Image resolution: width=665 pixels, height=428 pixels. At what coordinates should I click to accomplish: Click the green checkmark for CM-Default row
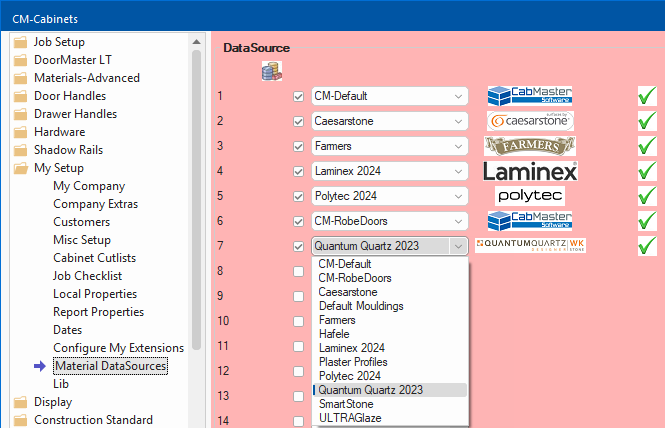647,96
